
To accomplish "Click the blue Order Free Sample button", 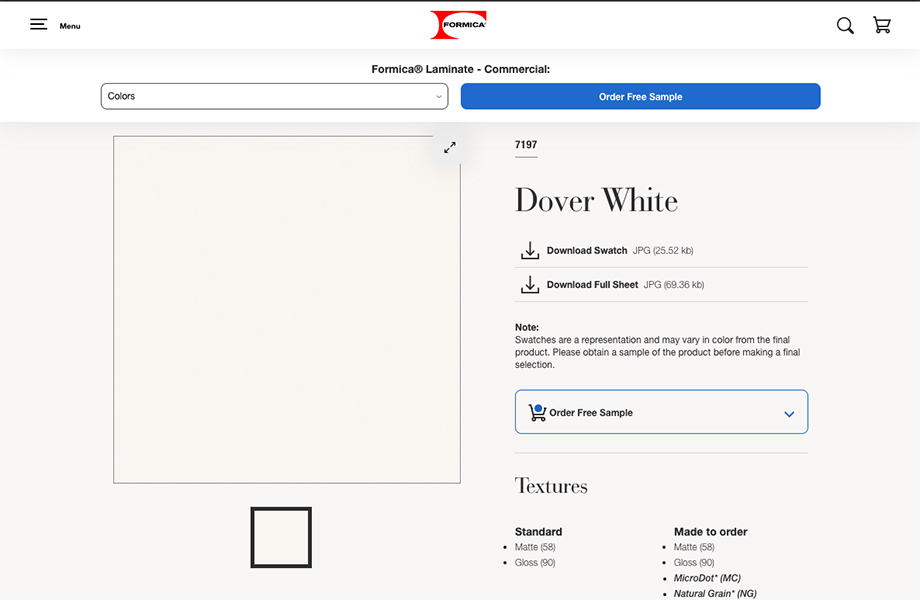I will 641,96.
